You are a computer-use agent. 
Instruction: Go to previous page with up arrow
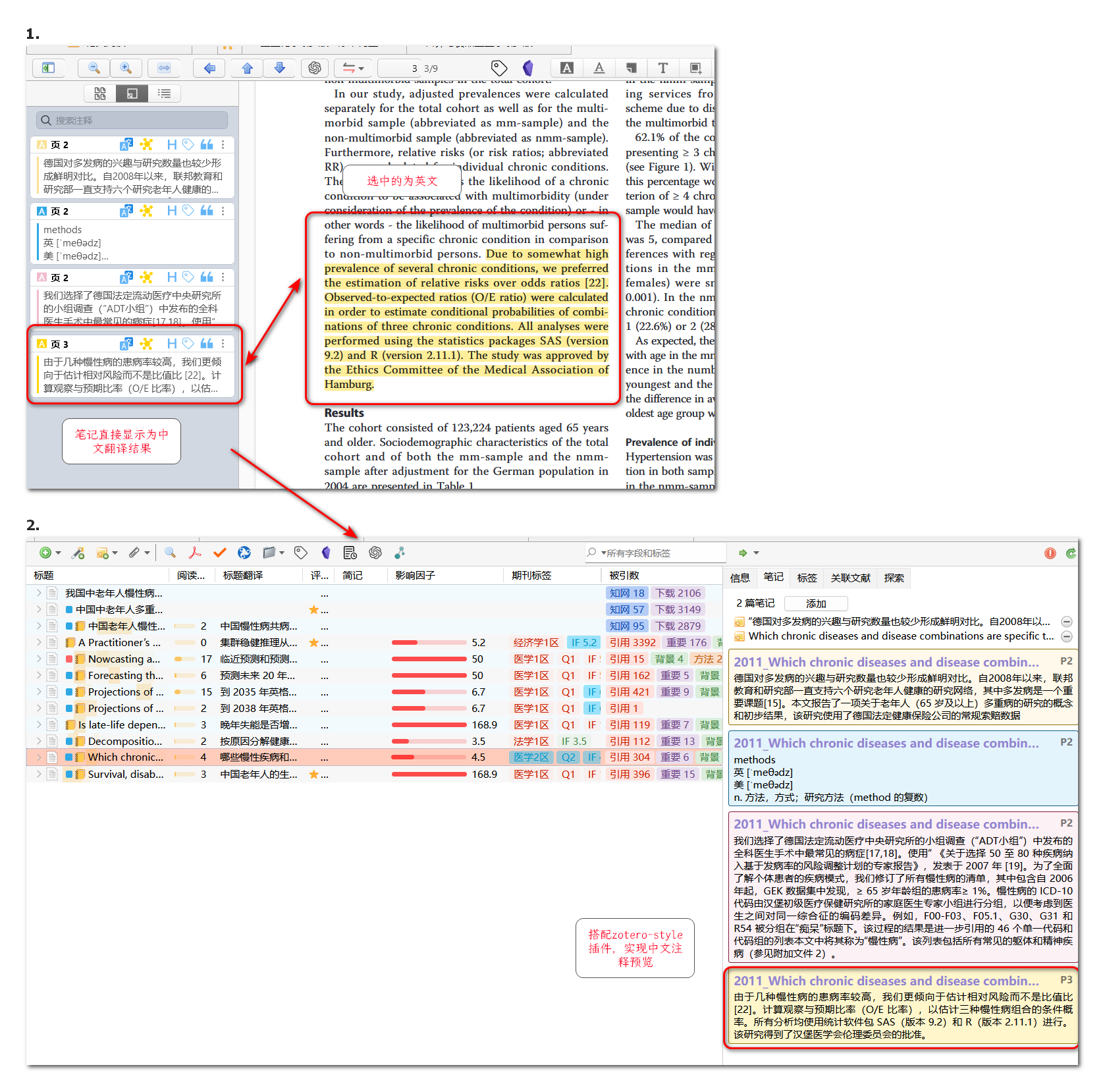pyautogui.click(x=248, y=68)
